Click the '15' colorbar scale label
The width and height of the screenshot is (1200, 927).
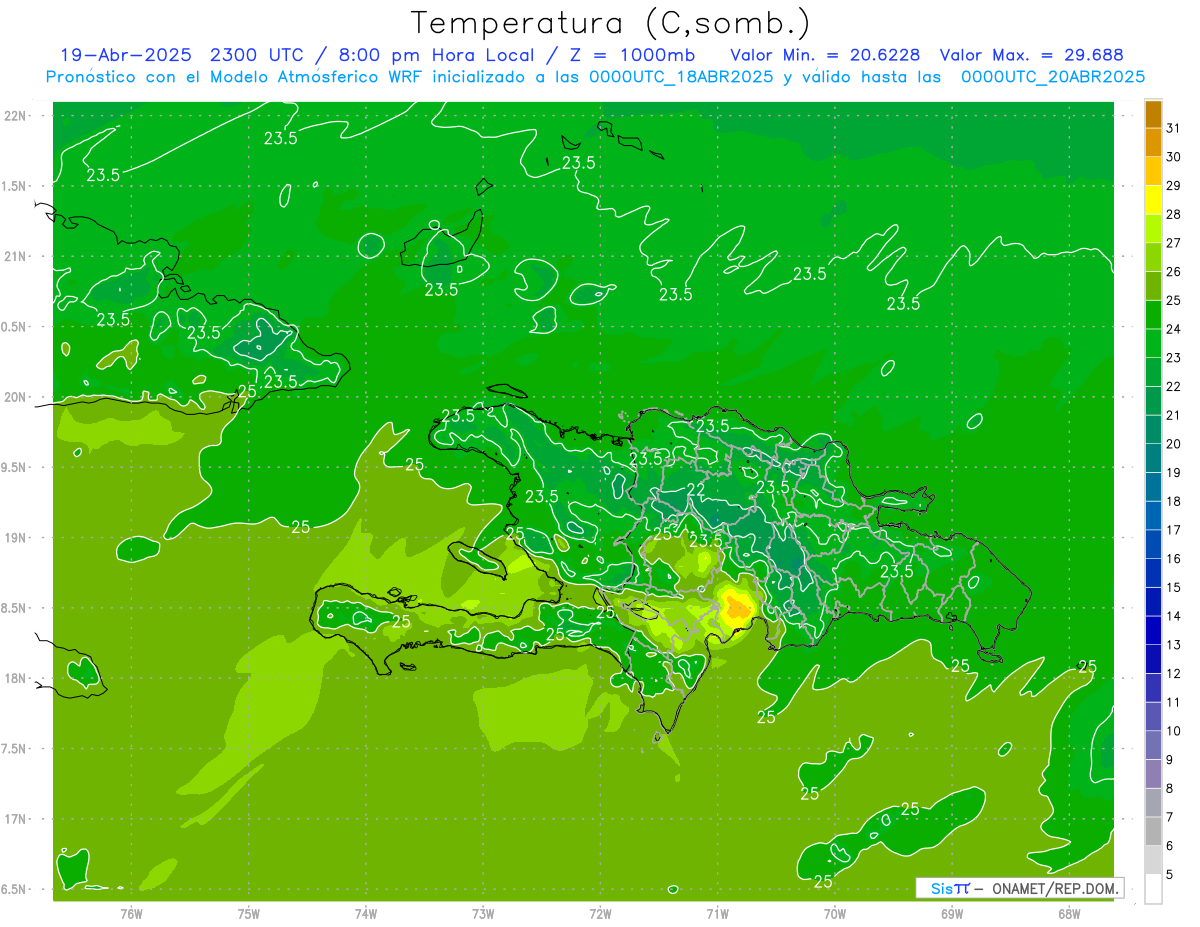coord(1174,587)
